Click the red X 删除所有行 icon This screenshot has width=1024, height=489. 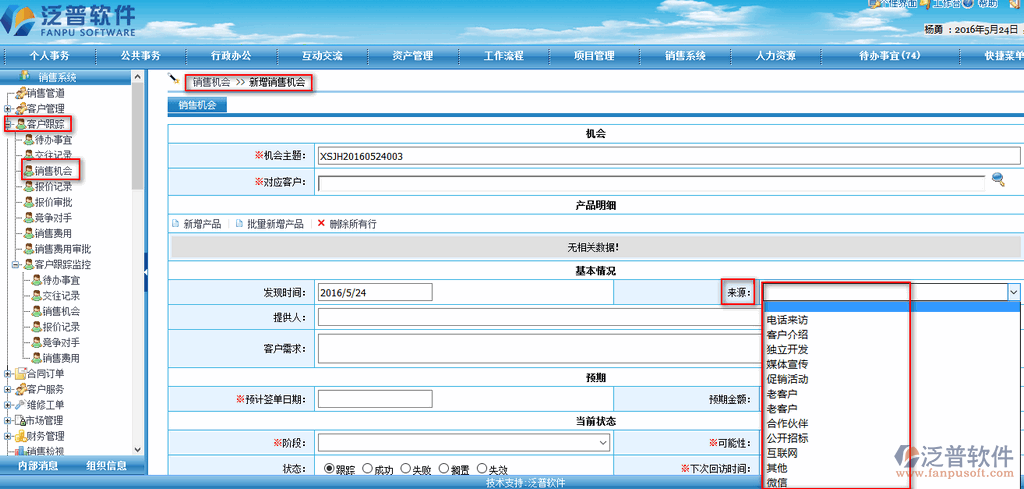click(321, 224)
